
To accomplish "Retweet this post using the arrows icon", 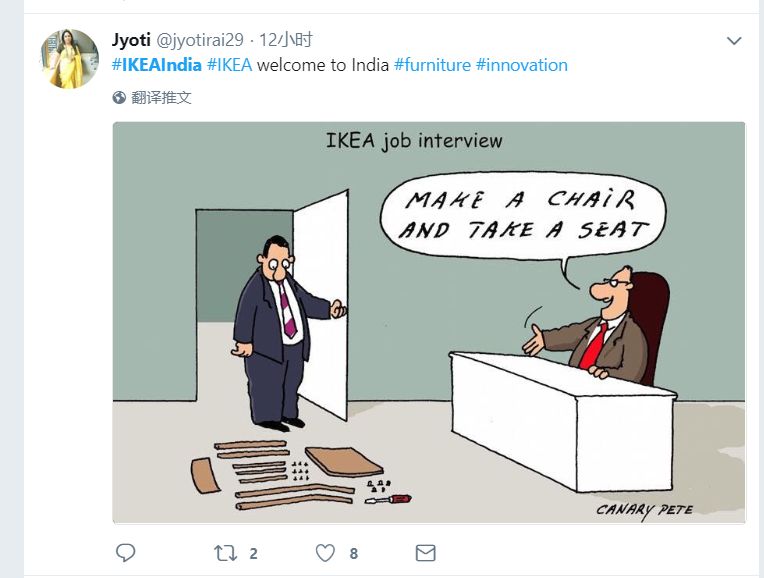I will point(225,553).
